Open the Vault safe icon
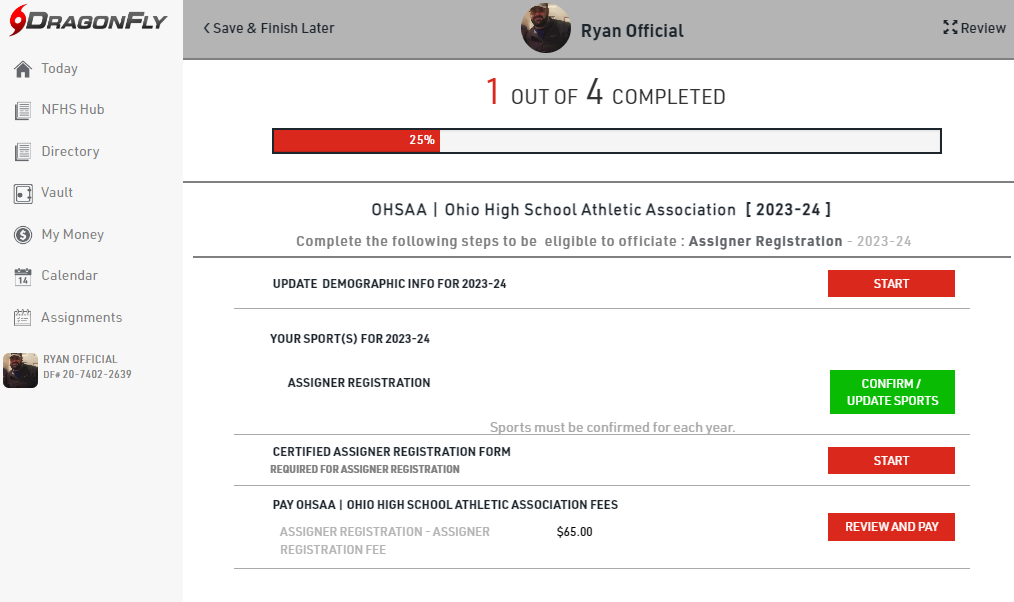This screenshot has width=1014, height=602. (23, 193)
